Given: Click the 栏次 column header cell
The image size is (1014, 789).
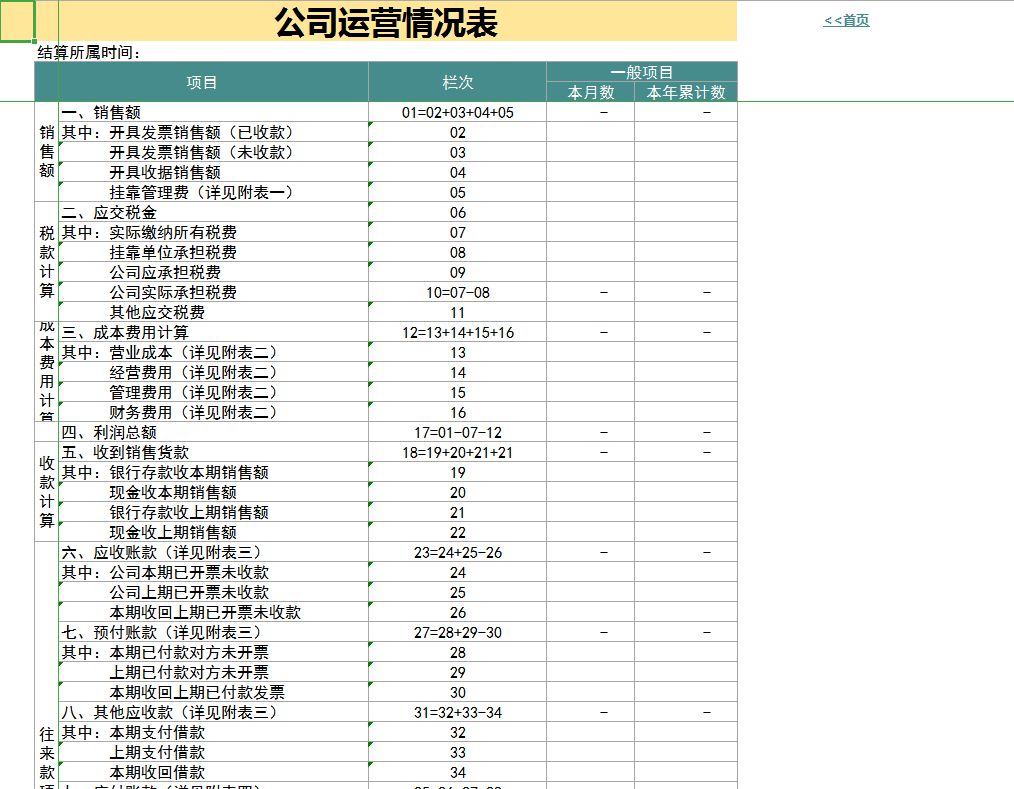Looking at the screenshot, I should coord(456,83).
